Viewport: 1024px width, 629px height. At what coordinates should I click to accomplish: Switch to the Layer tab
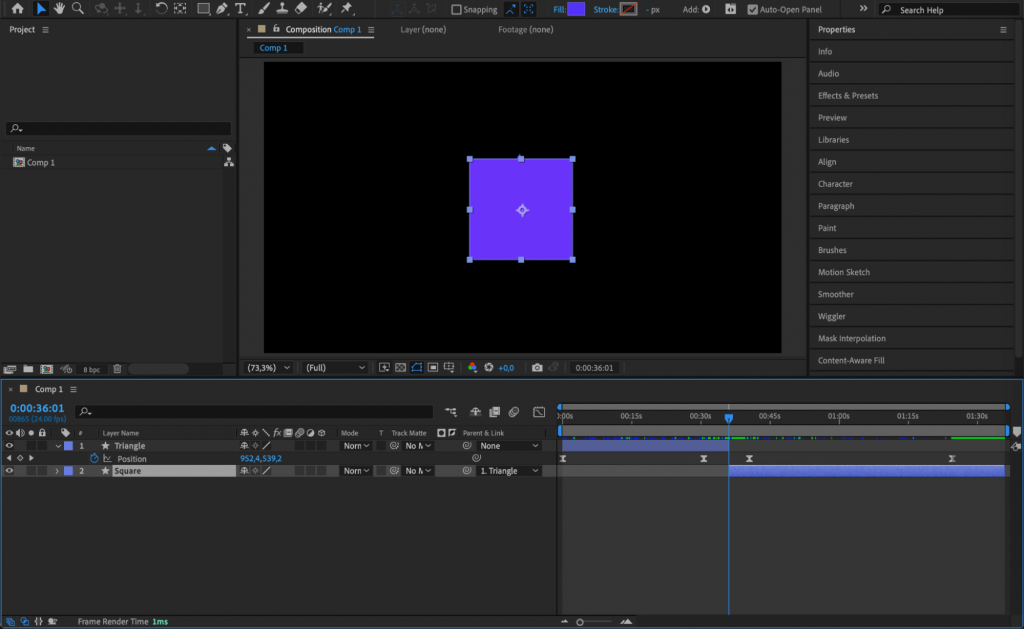(424, 30)
